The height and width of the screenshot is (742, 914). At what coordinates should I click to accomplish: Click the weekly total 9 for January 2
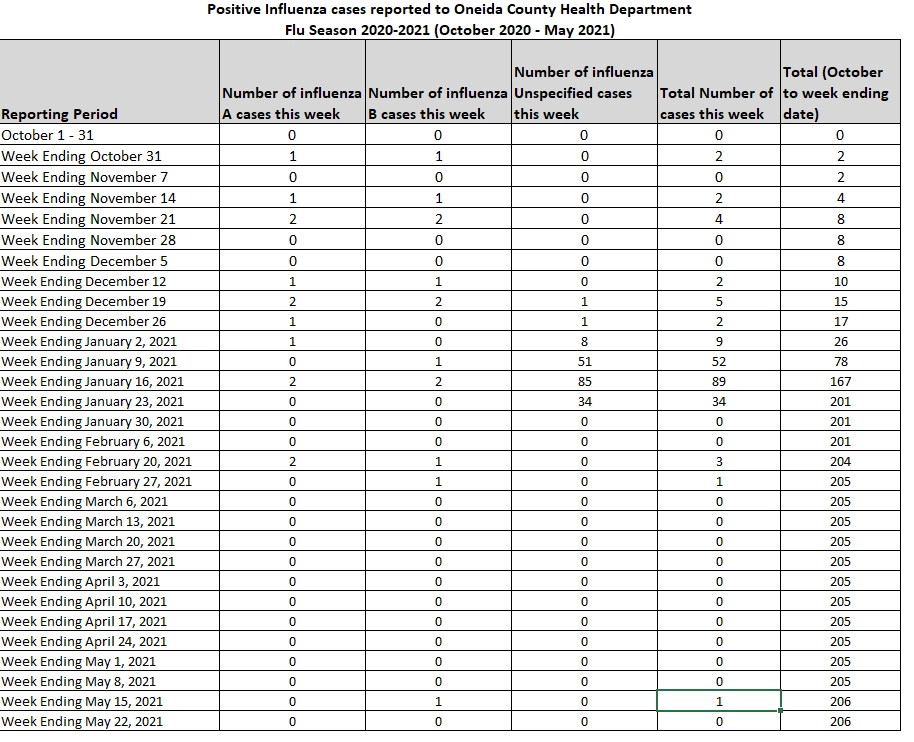coord(719,341)
